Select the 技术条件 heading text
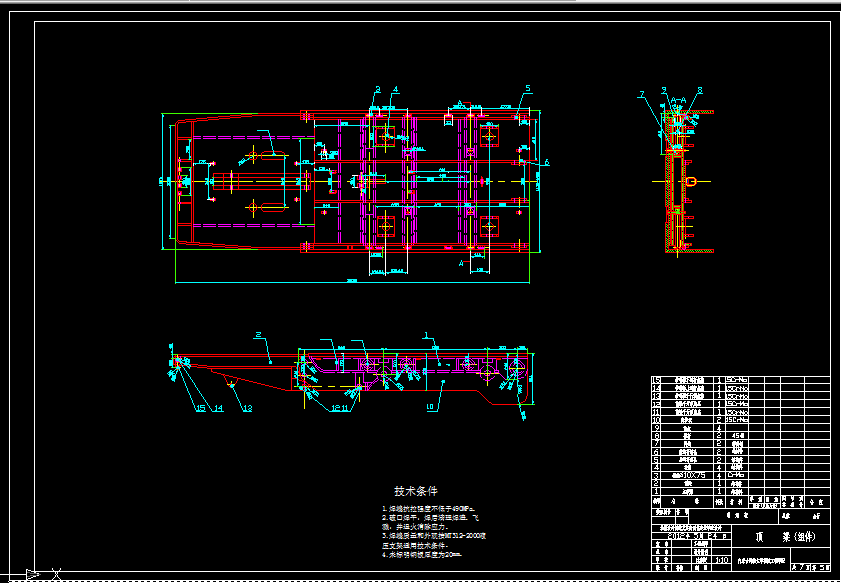The image size is (841, 583). (x=416, y=491)
